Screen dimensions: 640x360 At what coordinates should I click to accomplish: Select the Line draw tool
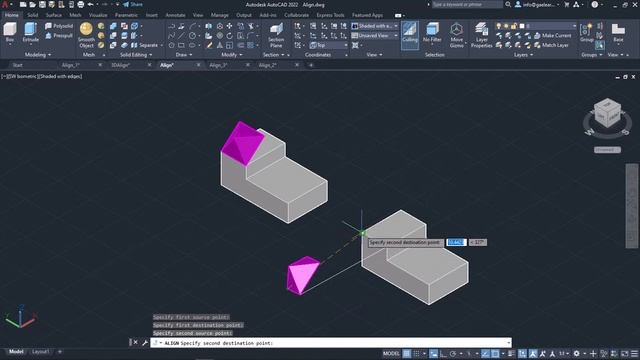tap(181, 36)
